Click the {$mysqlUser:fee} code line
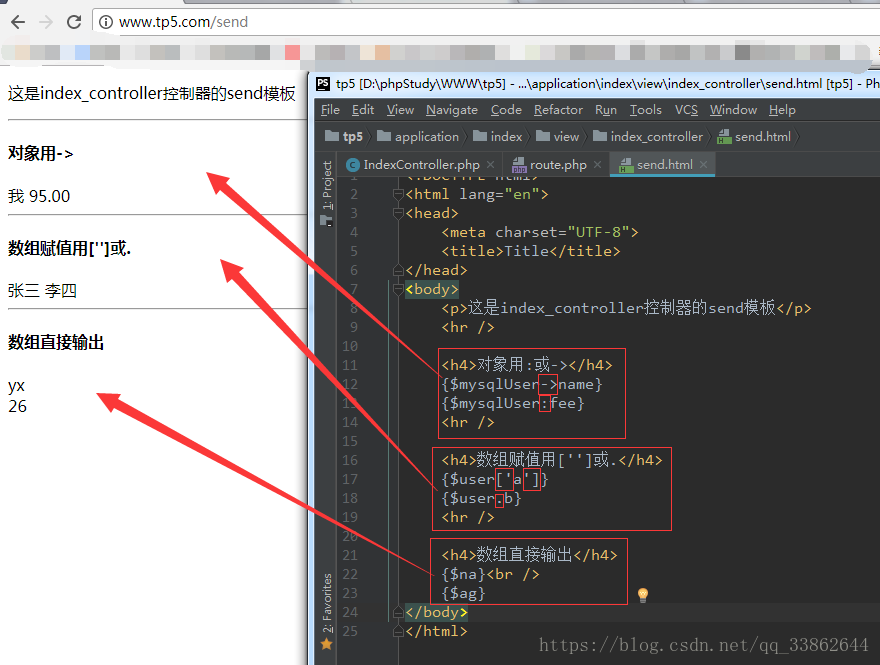Image resolution: width=880 pixels, height=665 pixels. [513, 403]
